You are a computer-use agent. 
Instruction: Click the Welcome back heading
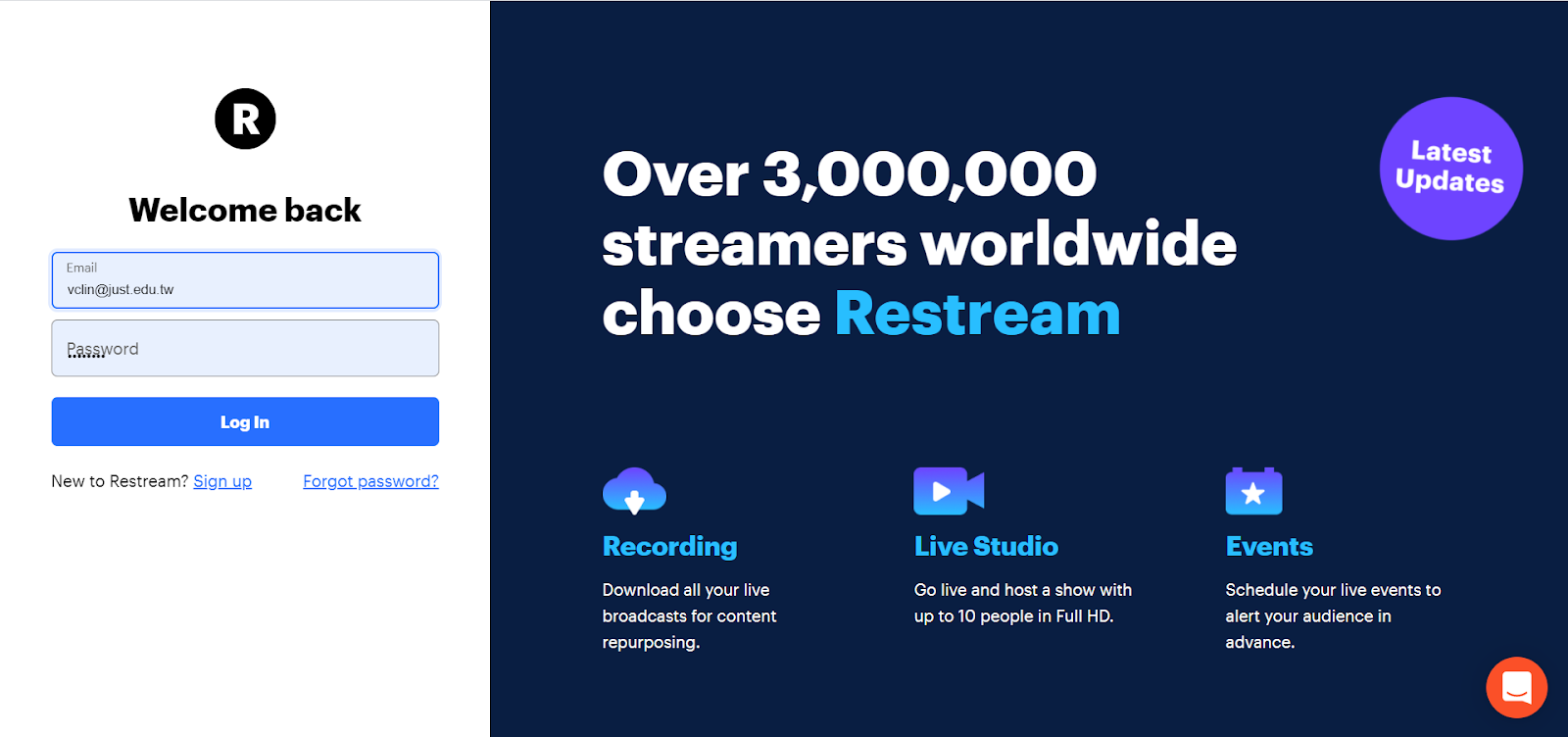245,210
